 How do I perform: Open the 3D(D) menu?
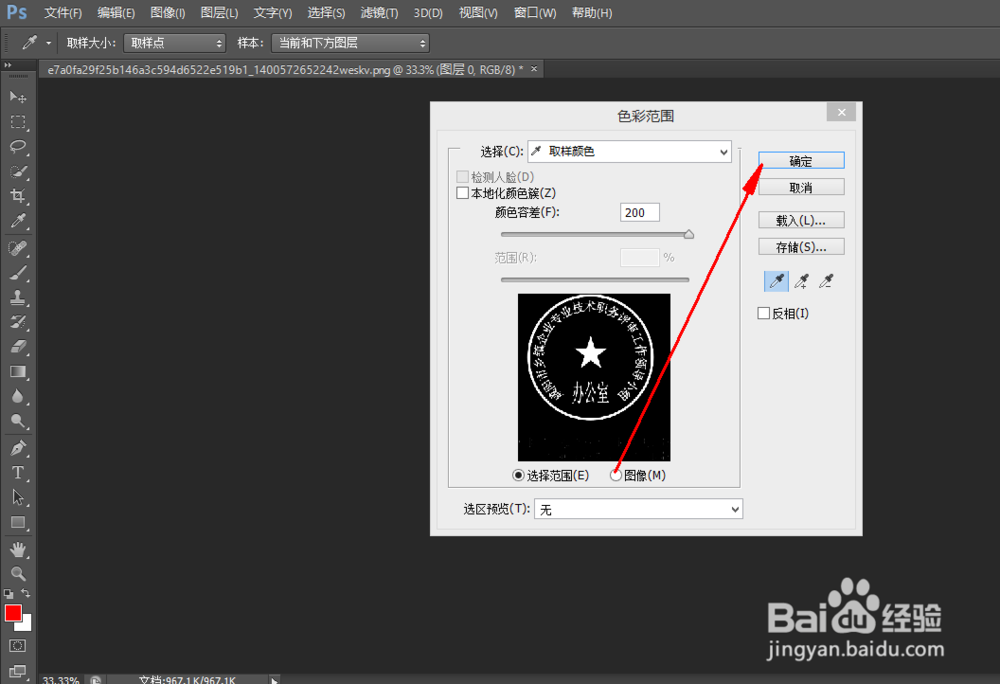click(428, 13)
